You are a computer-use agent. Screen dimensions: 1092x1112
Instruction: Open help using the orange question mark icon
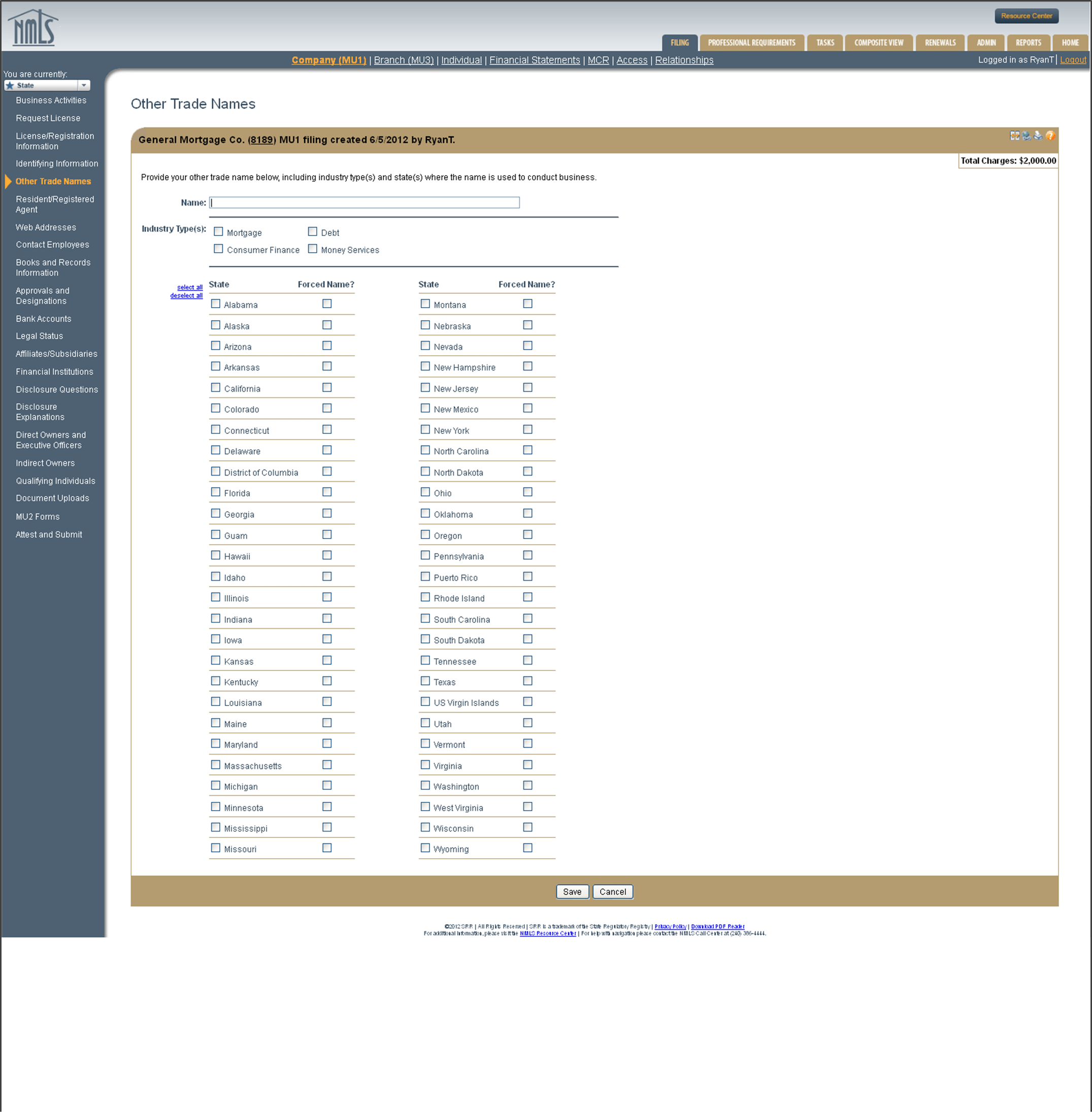(x=1051, y=137)
